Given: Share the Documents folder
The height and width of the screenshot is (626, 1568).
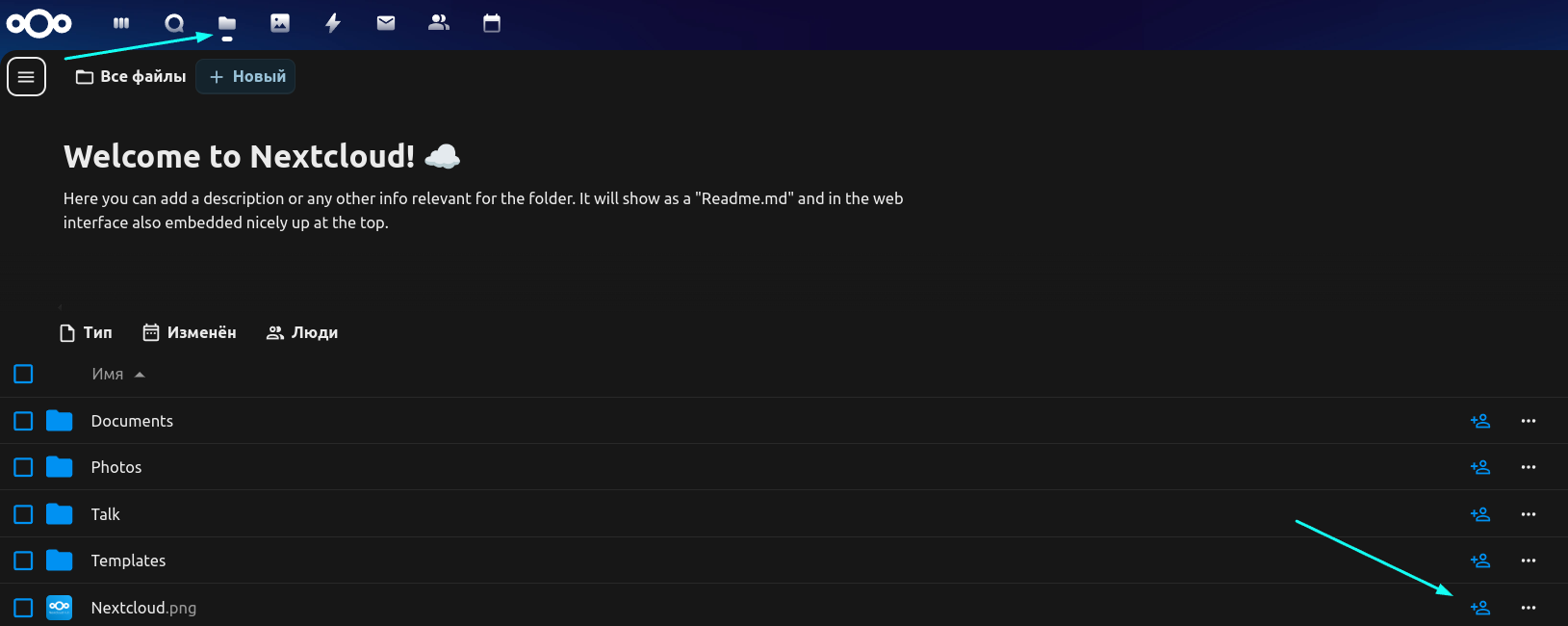Looking at the screenshot, I should tap(1480, 421).
